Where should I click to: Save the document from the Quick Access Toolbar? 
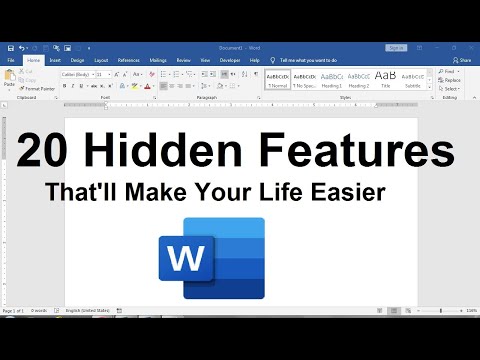coord(11,48)
